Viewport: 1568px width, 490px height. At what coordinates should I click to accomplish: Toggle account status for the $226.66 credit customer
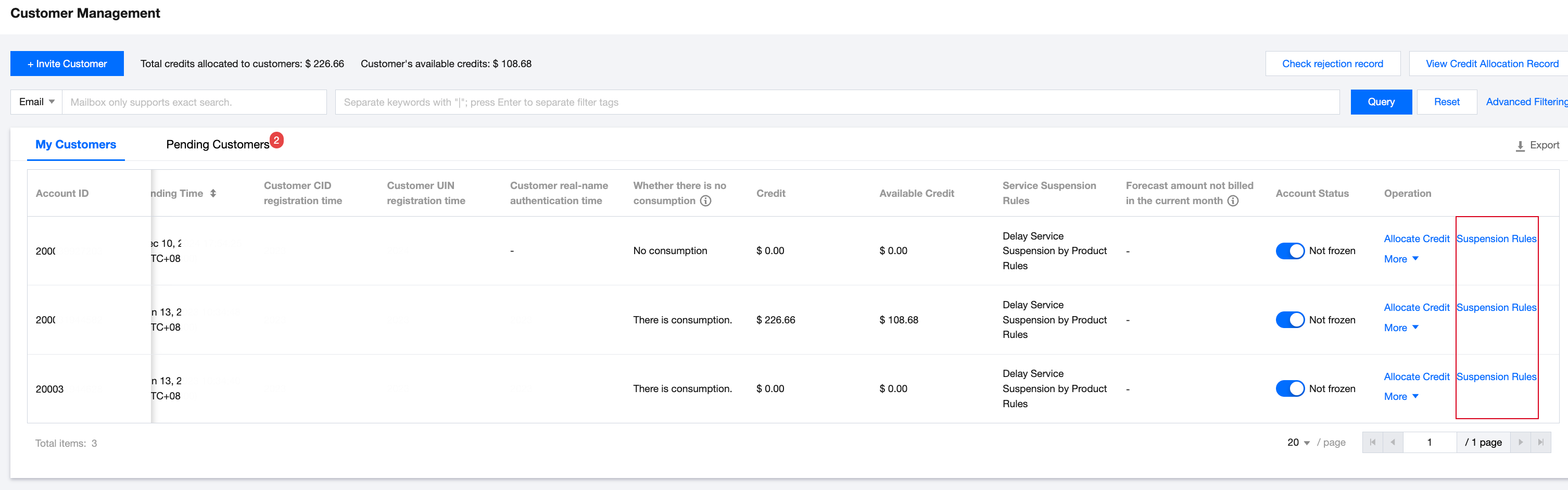tap(1290, 320)
